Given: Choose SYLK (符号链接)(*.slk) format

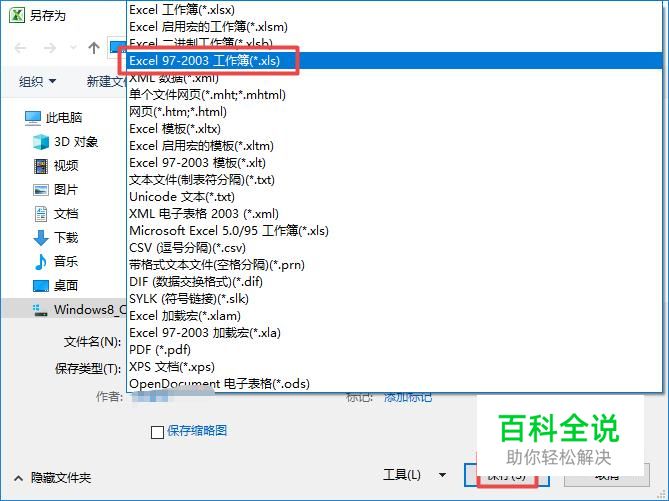Looking at the screenshot, I should [x=395, y=299].
